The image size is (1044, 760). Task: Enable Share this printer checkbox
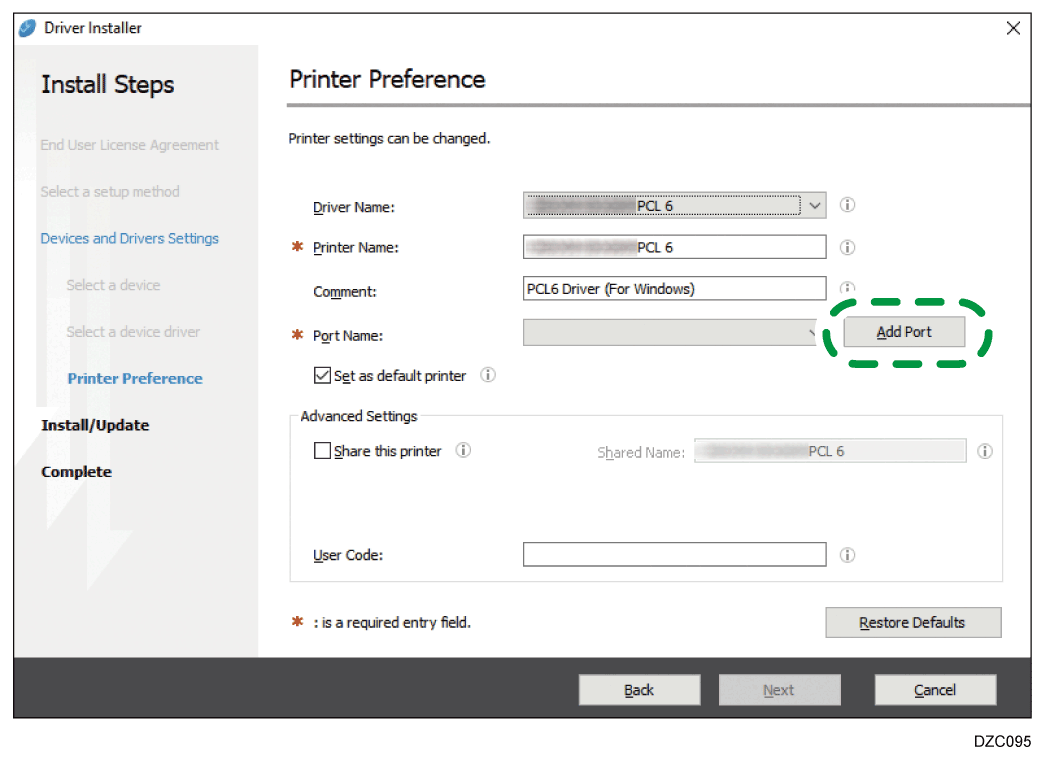322,451
